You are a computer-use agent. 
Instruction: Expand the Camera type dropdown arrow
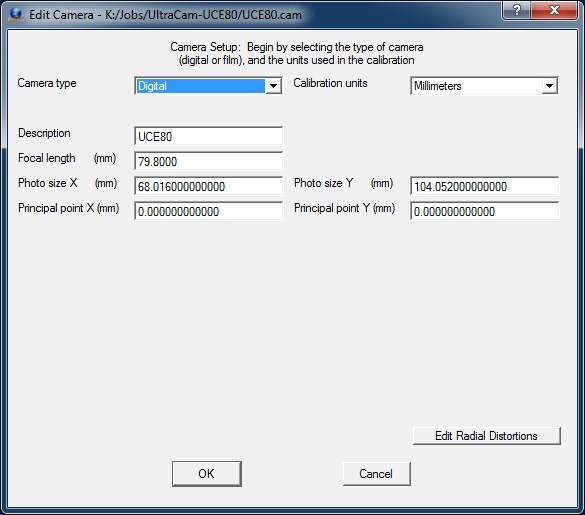point(273,86)
